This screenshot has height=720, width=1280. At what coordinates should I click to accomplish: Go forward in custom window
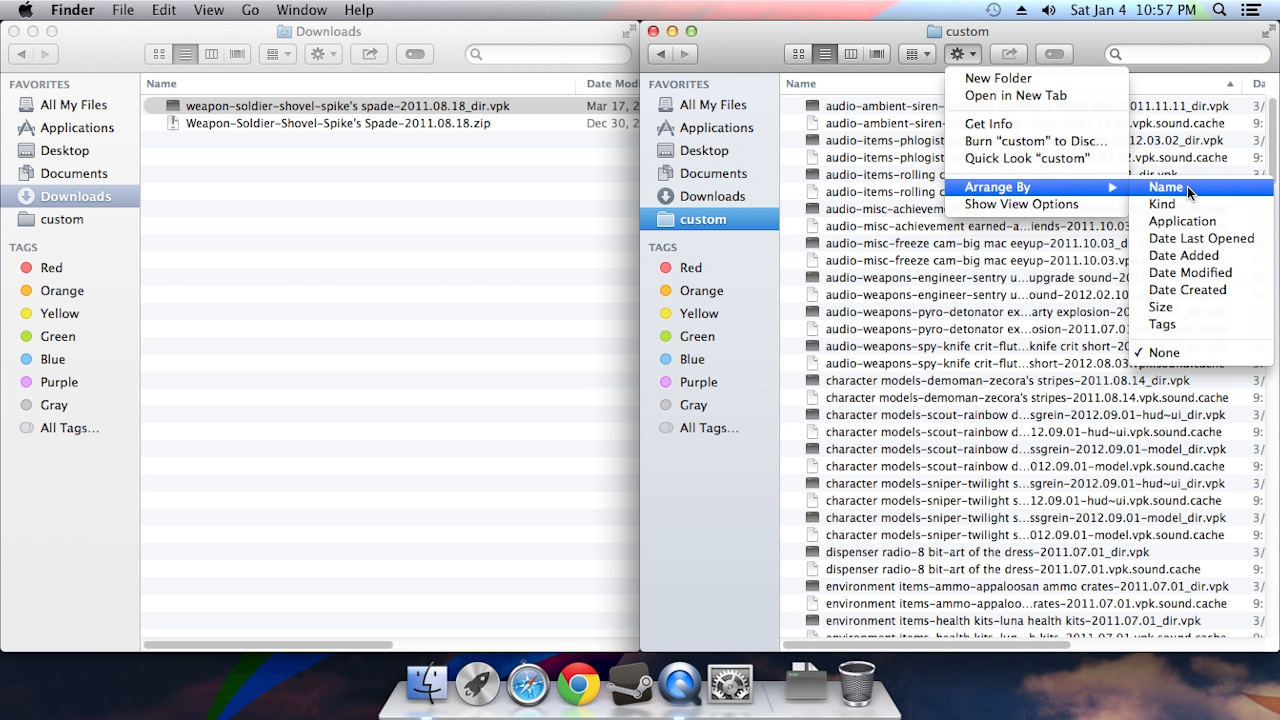click(x=685, y=54)
